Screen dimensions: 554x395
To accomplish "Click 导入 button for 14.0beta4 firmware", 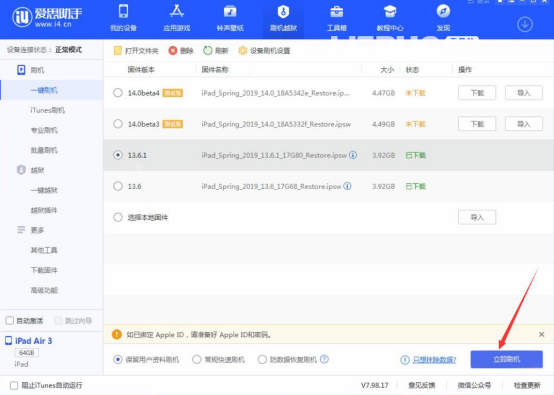I will pyautogui.click(x=524, y=93).
